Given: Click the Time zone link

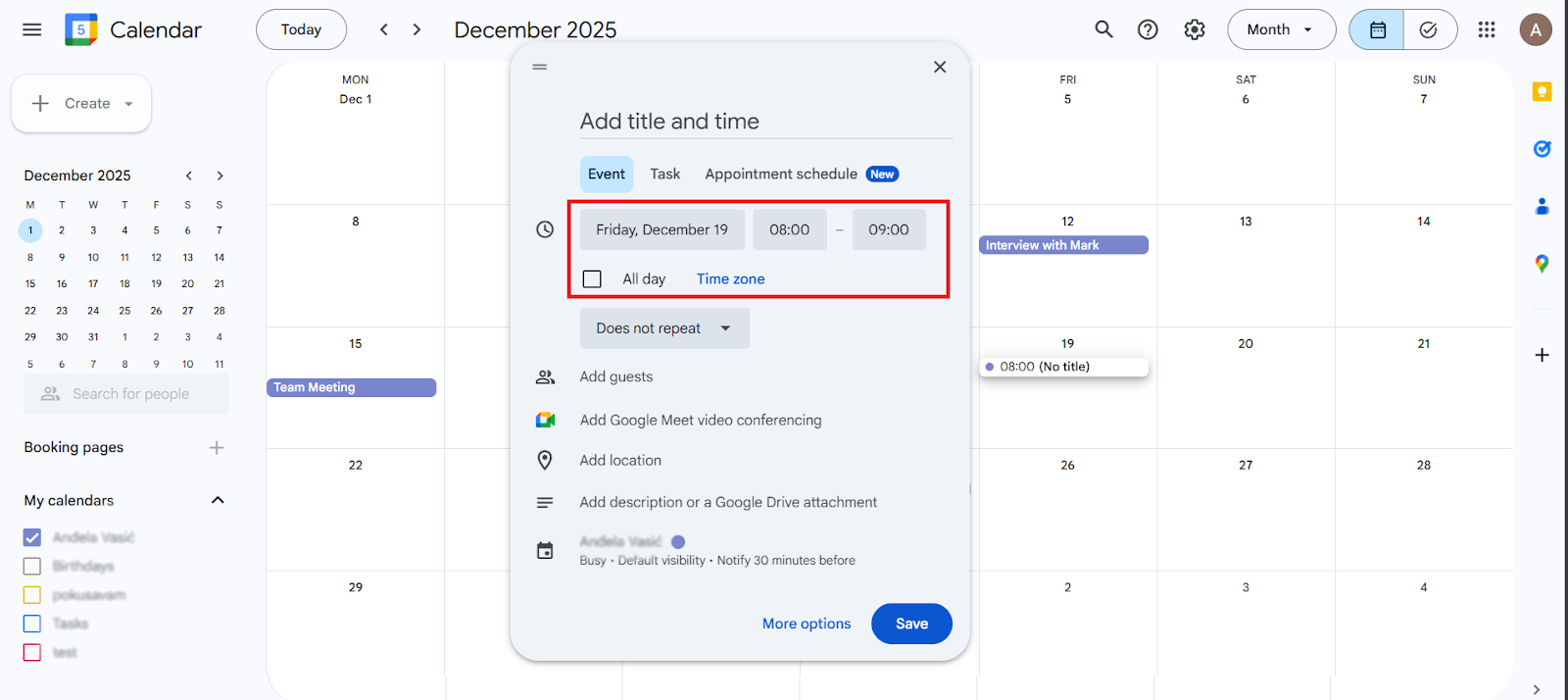Looking at the screenshot, I should (730, 279).
